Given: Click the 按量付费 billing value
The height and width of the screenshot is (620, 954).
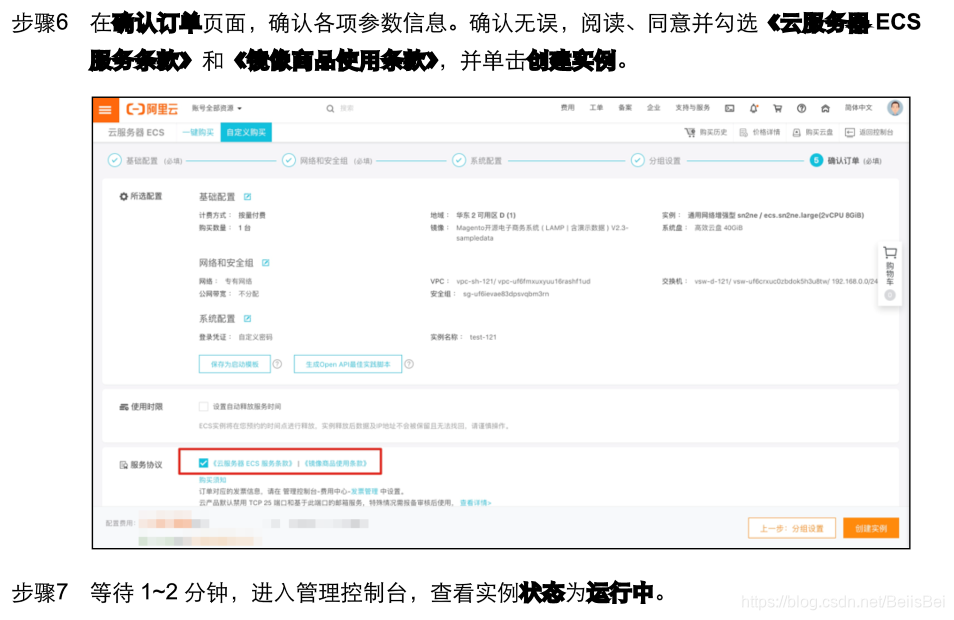Looking at the screenshot, I should (251, 215).
